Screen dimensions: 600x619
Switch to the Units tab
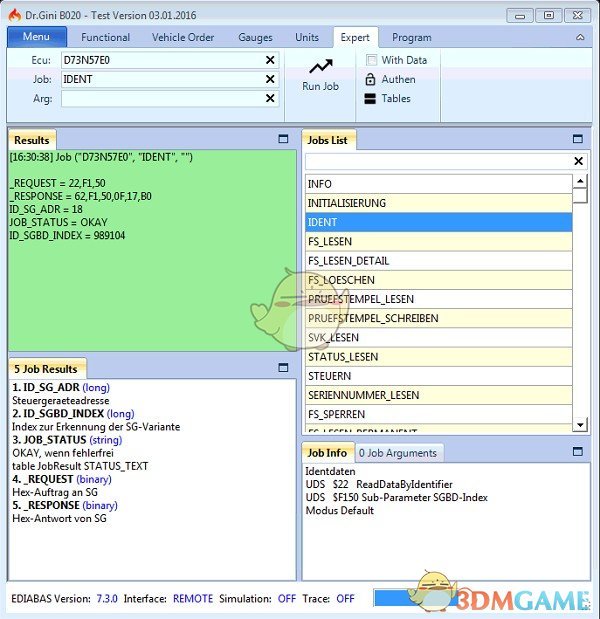[307, 37]
